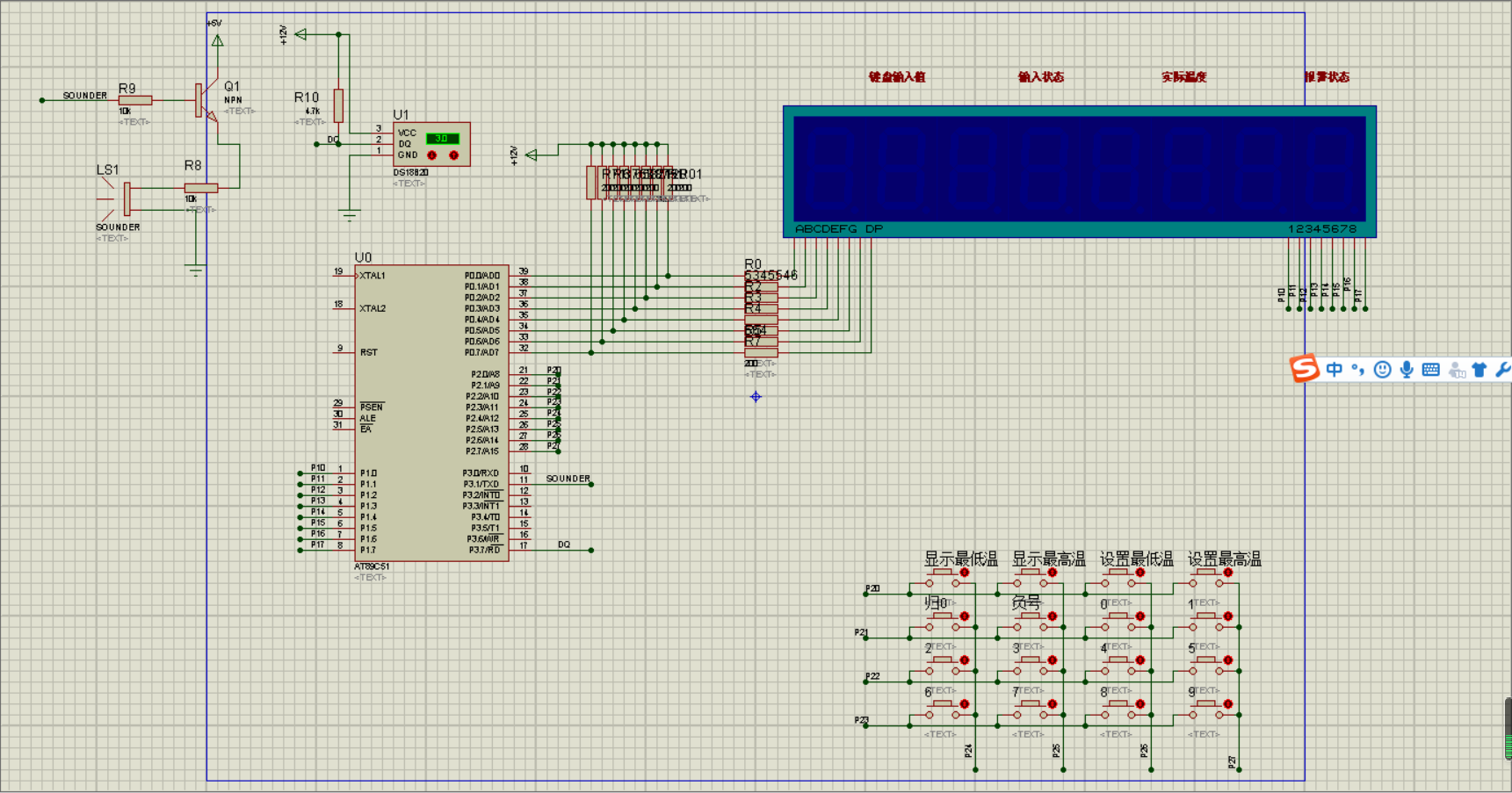Click ABCDEFG DP label on display
1512x793 pixels.
tap(839, 229)
